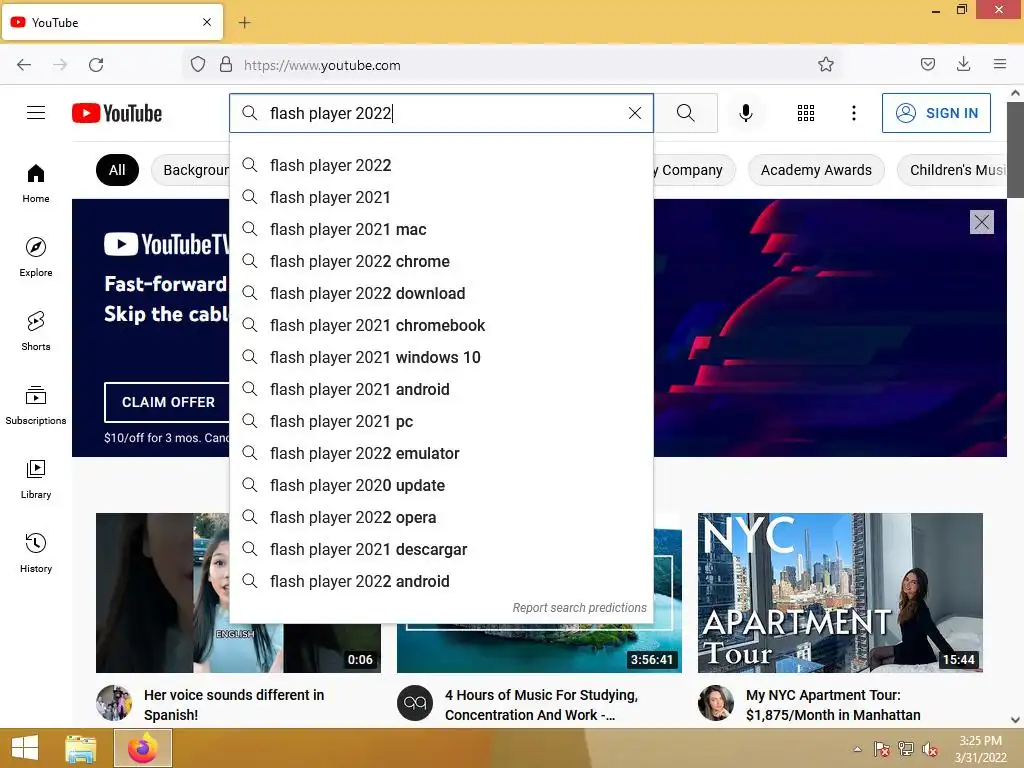Screen dimensions: 1024x768
Task: Click in the YouTube search field
Action: pos(441,113)
